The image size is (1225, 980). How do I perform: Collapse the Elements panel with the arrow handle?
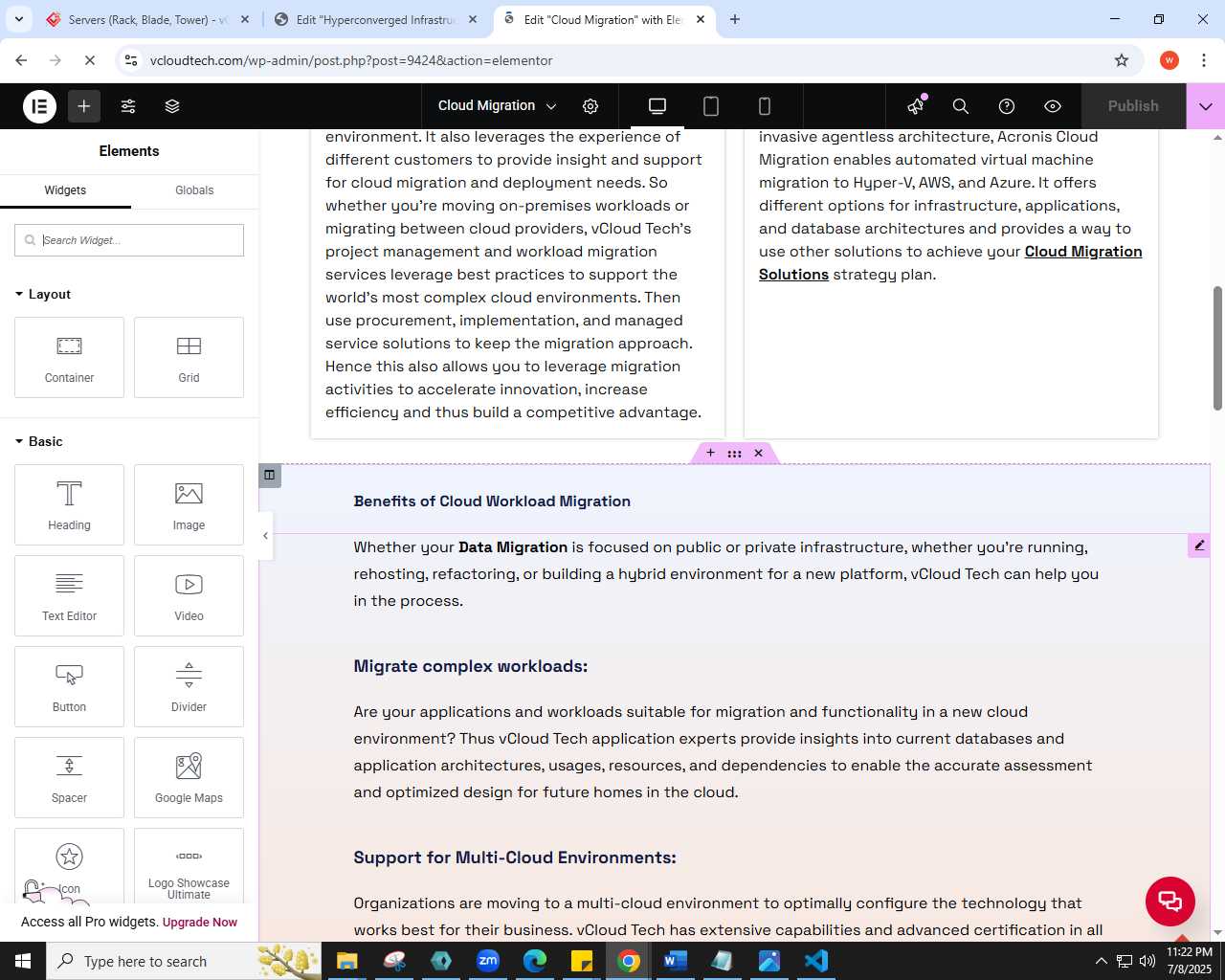pos(265,536)
